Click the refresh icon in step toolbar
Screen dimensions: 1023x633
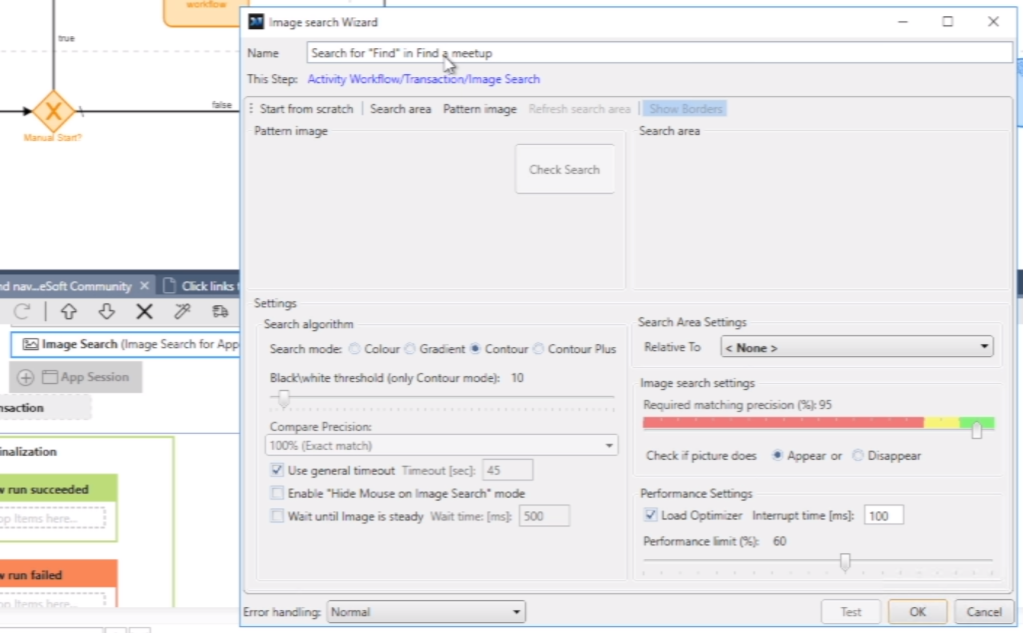coord(22,311)
